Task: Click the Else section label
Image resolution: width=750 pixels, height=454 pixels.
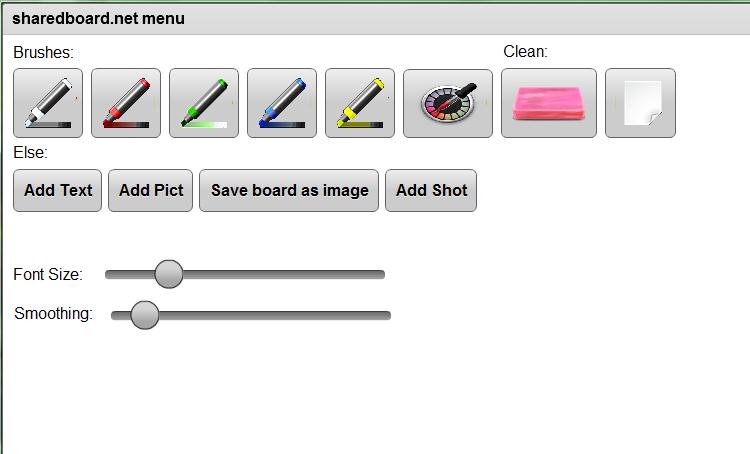Action: [x=31, y=153]
